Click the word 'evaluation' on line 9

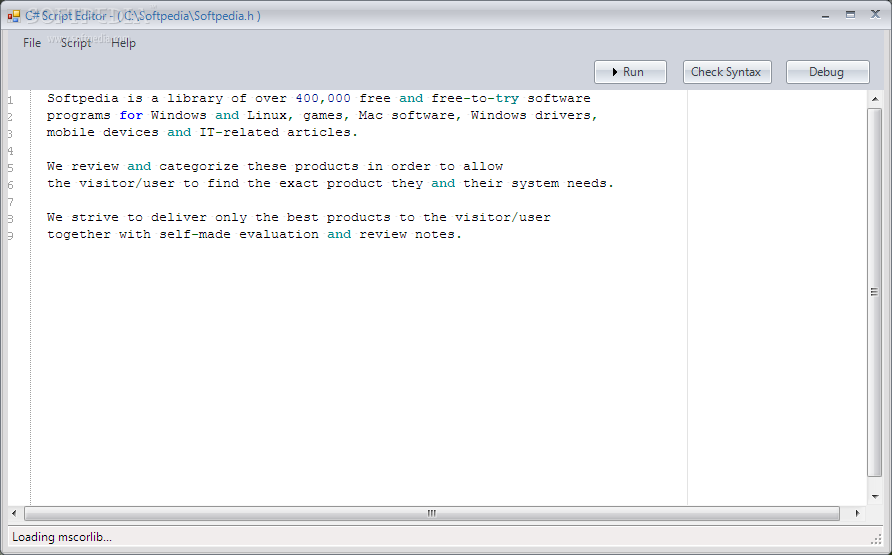point(279,234)
